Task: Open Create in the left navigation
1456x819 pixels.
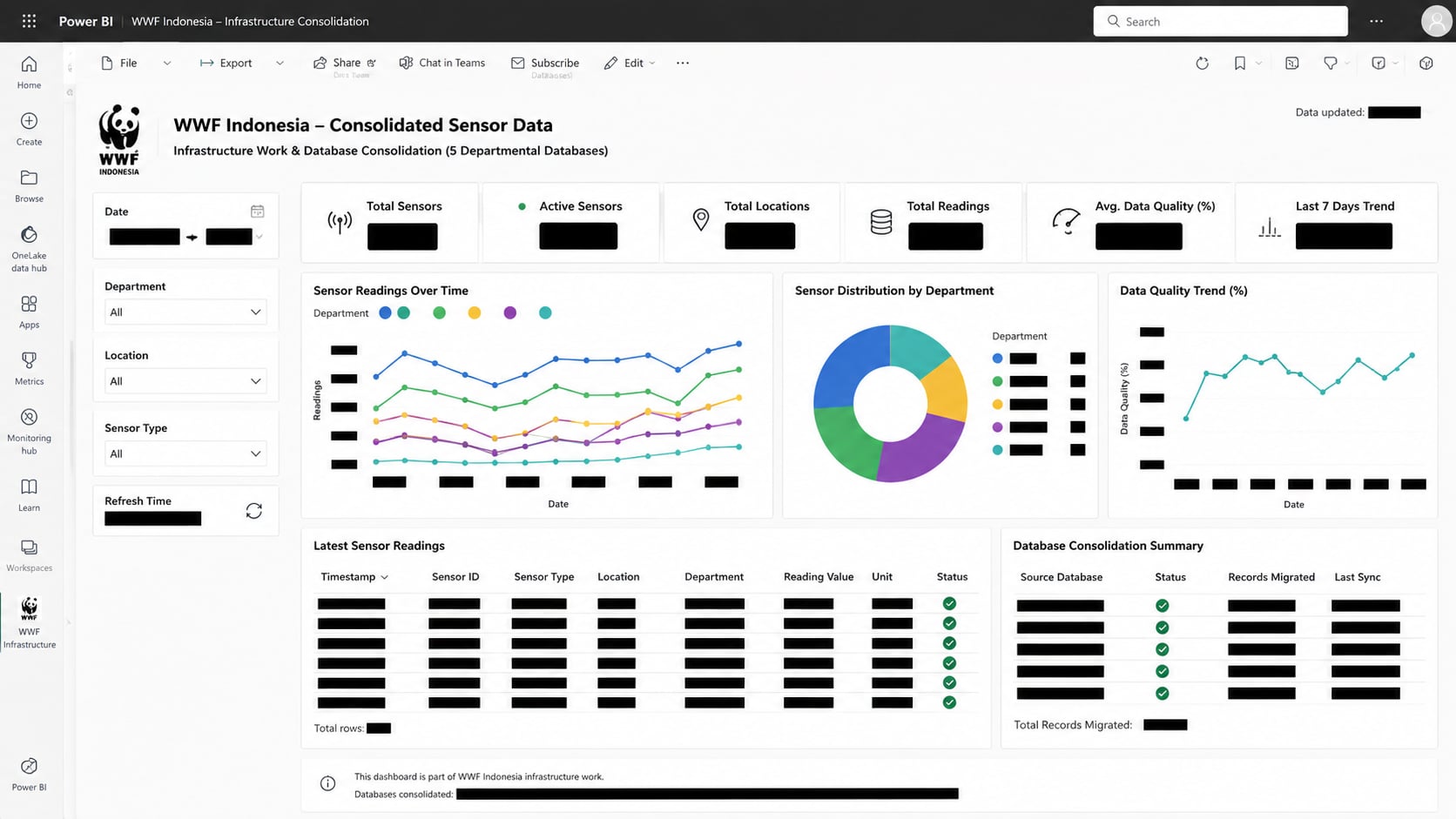Action: pos(29,129)
